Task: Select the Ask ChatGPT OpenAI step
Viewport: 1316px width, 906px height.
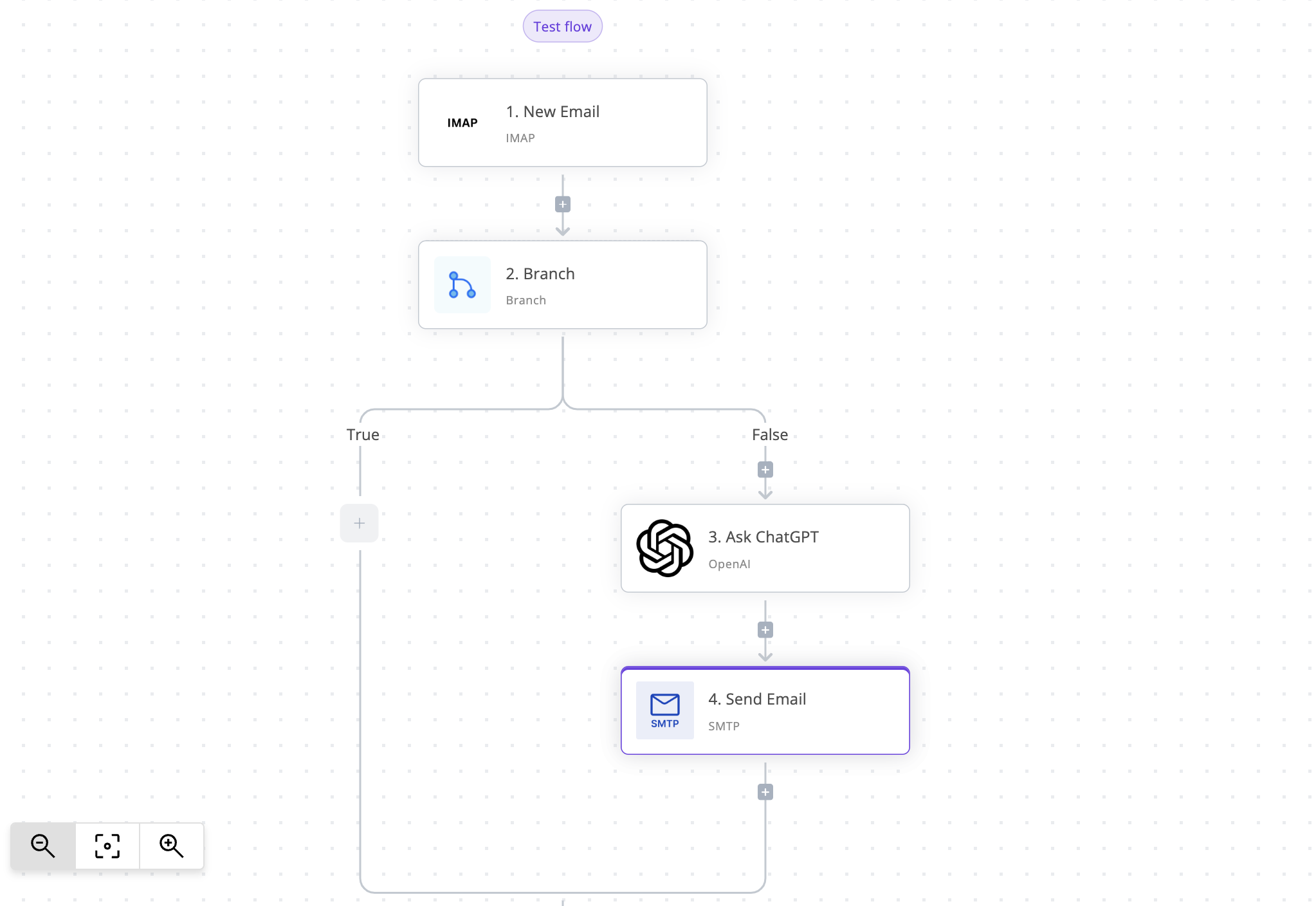Action: [765, 548]
